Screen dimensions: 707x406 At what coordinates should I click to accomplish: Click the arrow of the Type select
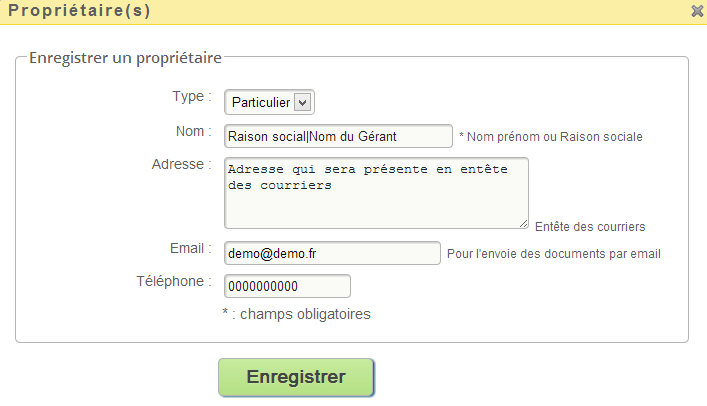303,102
